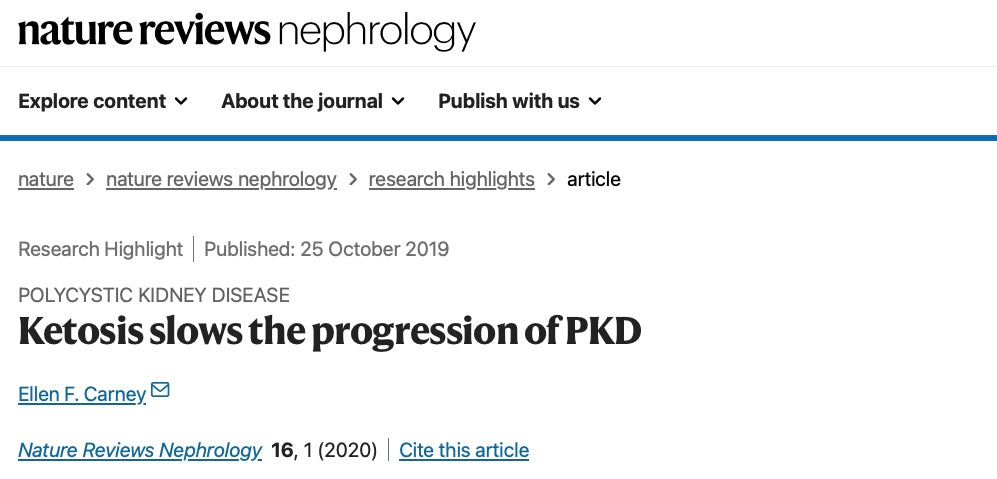997x479 pixels.
Task: Click the envelope icon beside Ellen F. Carney
Action: pyautogui.click(x=160, y=391)
